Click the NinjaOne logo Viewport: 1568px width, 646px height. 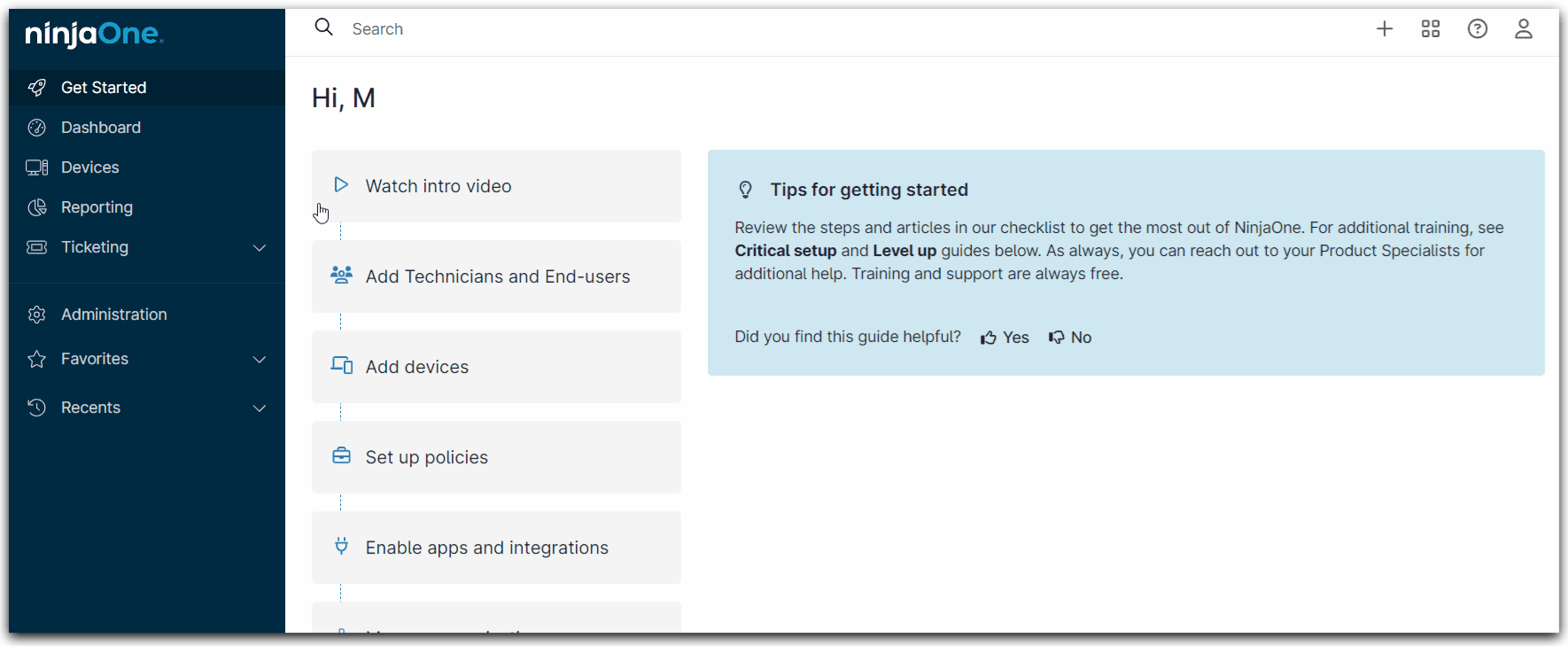(94, 35)
